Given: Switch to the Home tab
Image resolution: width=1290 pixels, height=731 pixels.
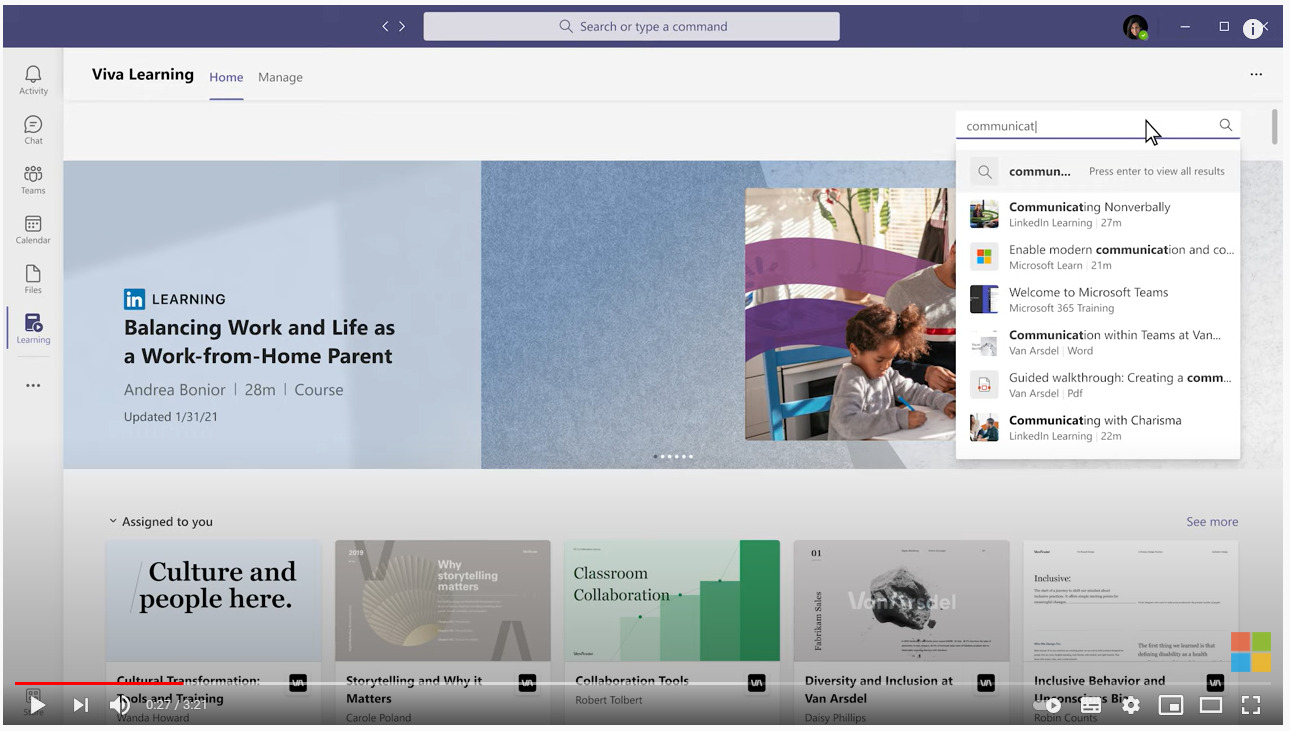Looking at the screenshot, I should tap(226, 77).
